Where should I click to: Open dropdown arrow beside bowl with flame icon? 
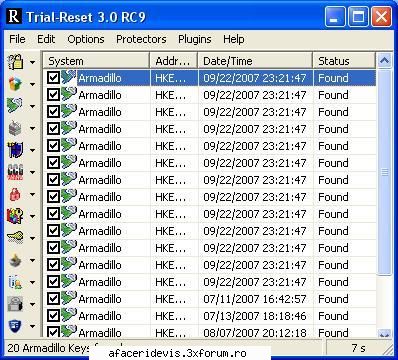coord(32,260)
